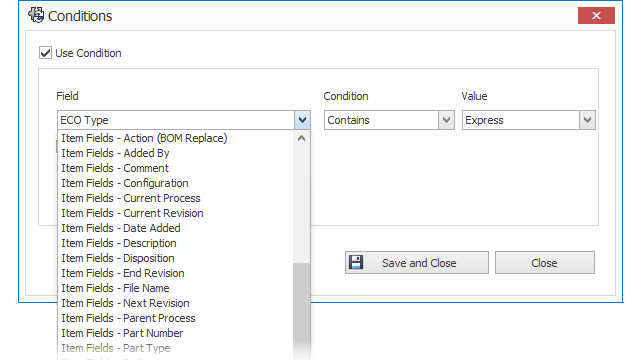This screenshot has height=360, width=640.
Task: Click Save and Close button
Action: [417, 262]
